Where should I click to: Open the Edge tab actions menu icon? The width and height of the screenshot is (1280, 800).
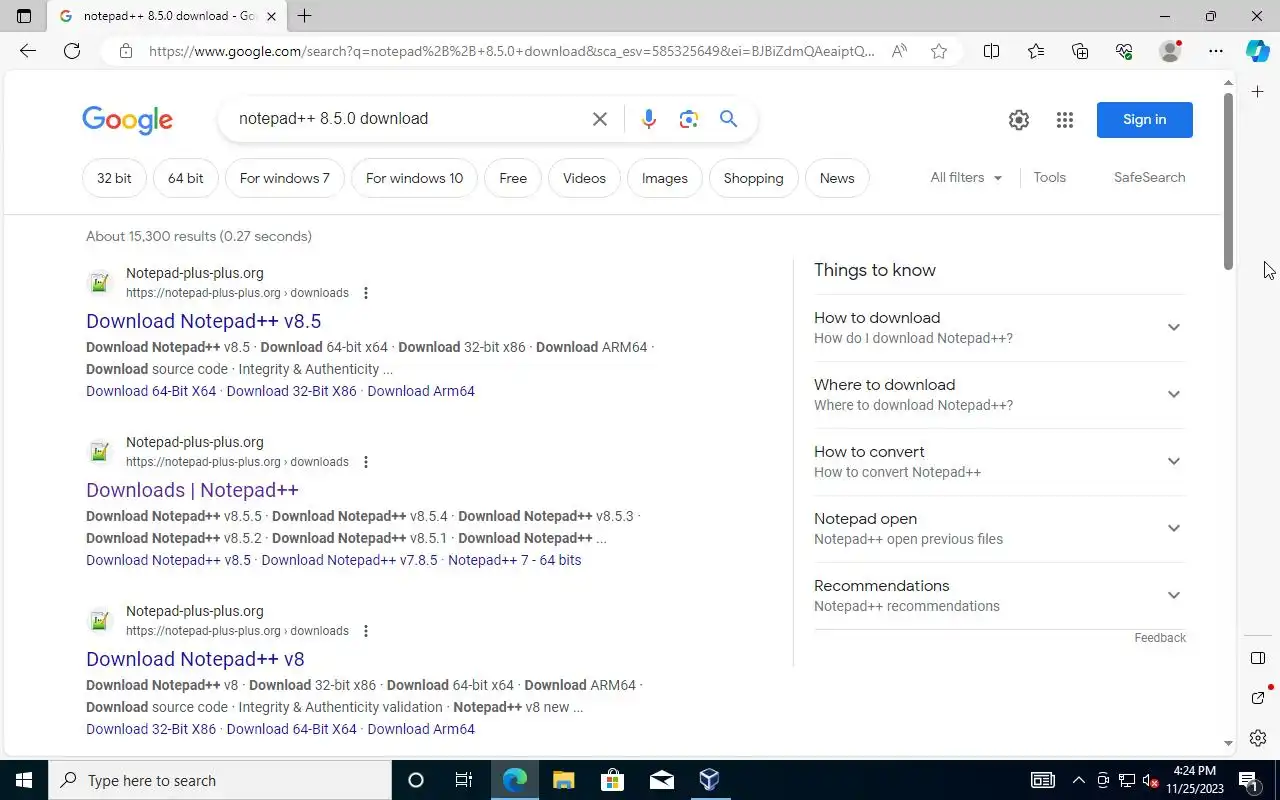[24, 16]
